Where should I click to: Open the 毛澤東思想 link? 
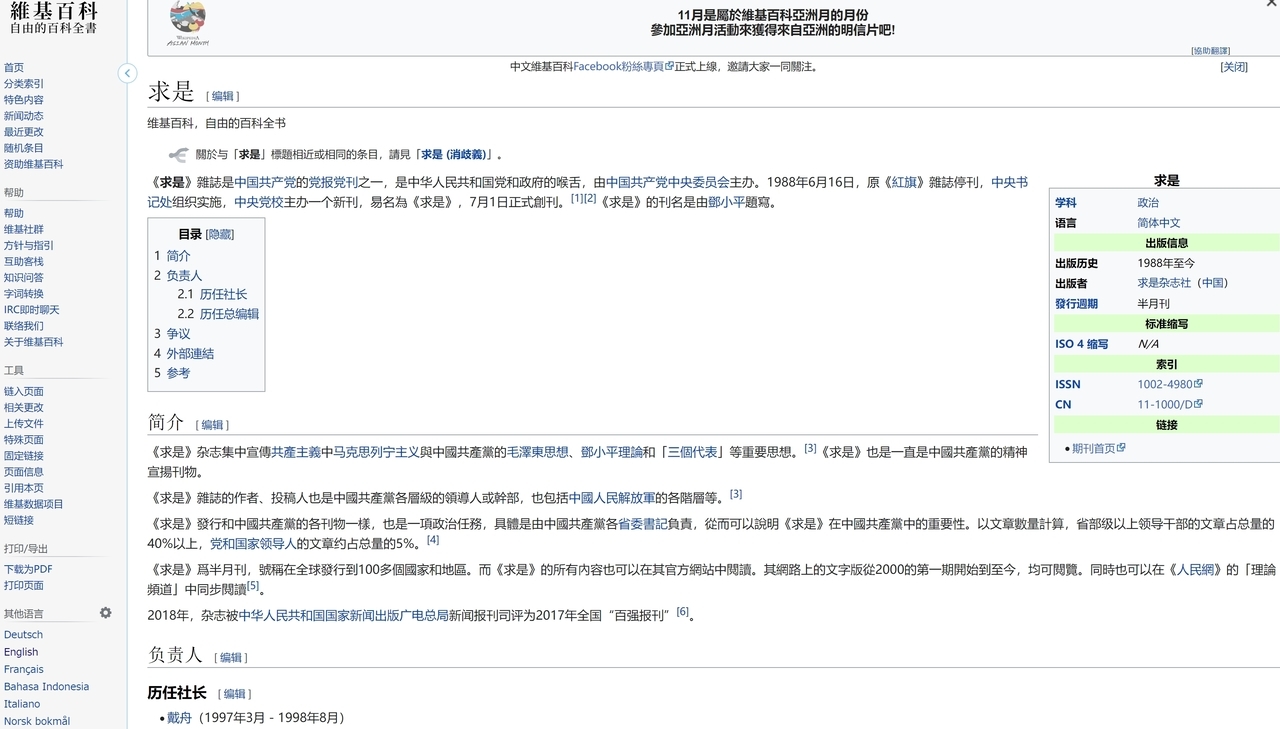pyautogui.click(x=538, y=452)
